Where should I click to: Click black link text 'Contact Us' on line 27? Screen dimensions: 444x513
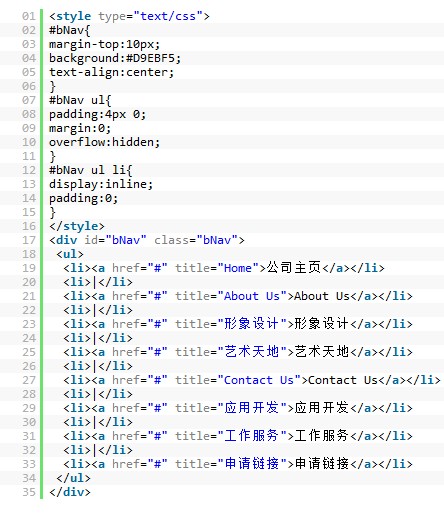343,380
